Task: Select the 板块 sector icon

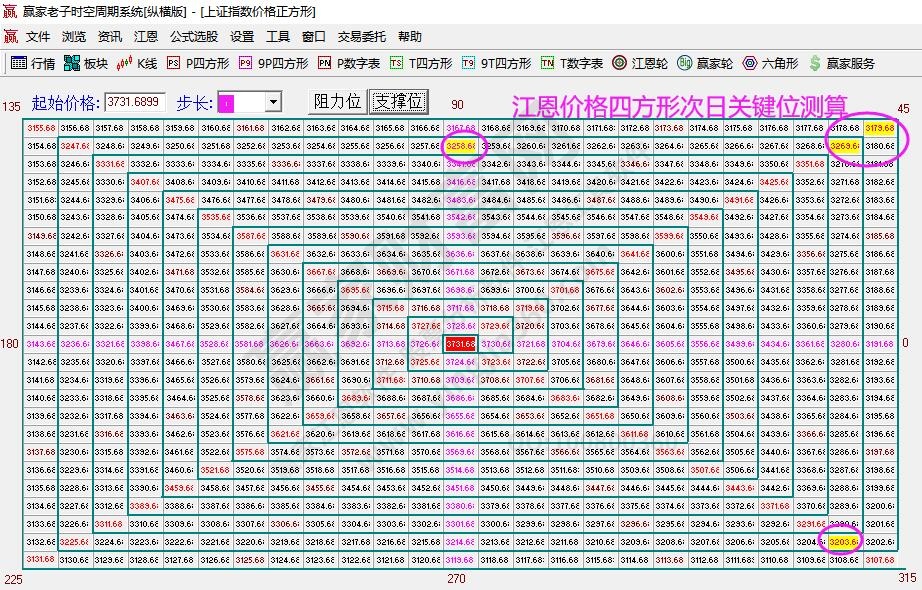Action: (x=85, y=62)
